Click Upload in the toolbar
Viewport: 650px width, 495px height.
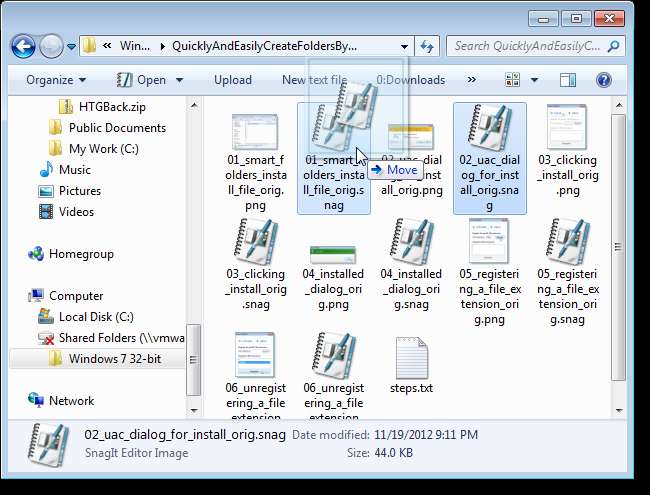coord(233,80)
